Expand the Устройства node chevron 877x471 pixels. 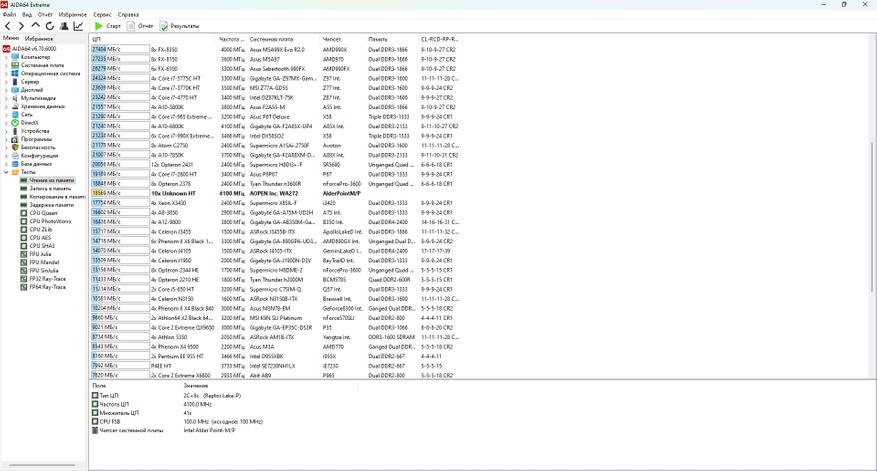[6, 131]
